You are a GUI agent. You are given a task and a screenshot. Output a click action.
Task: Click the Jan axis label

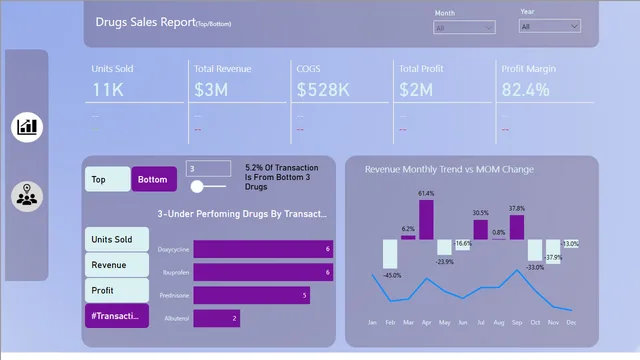pyautogui.click(x=372, y=322)
